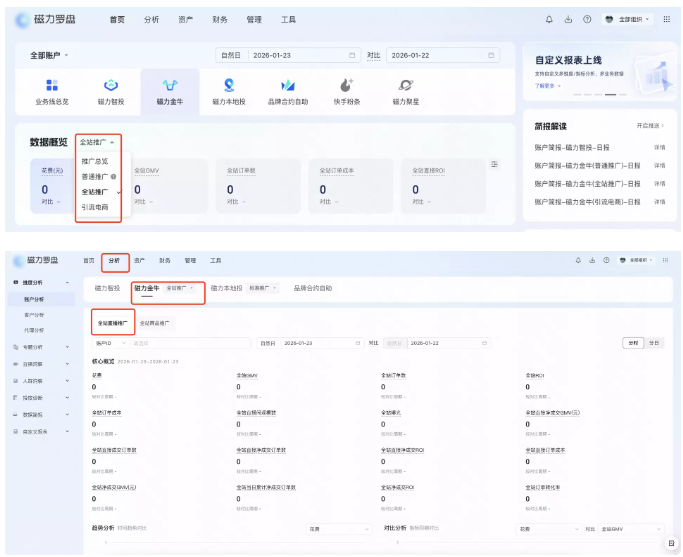The image size is (683, 557).
Task: Collapse the 推广分析 sidebar section
Action: click(x=41, y=283)
